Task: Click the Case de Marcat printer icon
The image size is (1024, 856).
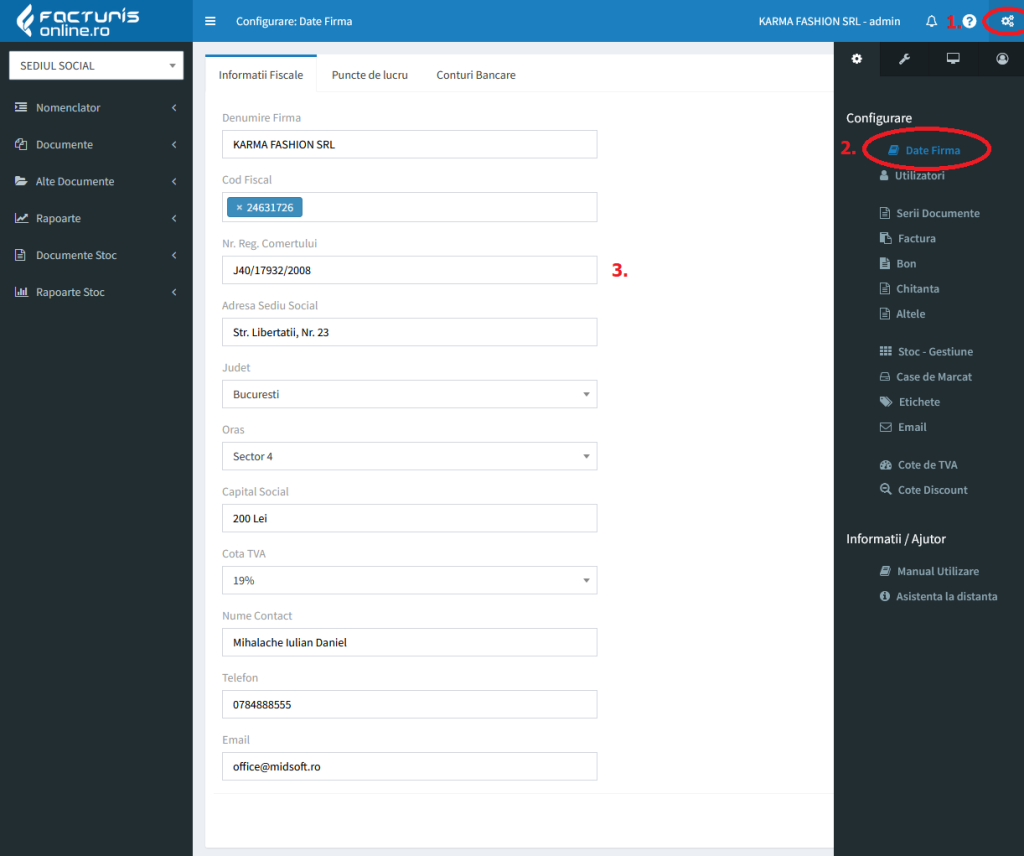Action: (885, 377)
